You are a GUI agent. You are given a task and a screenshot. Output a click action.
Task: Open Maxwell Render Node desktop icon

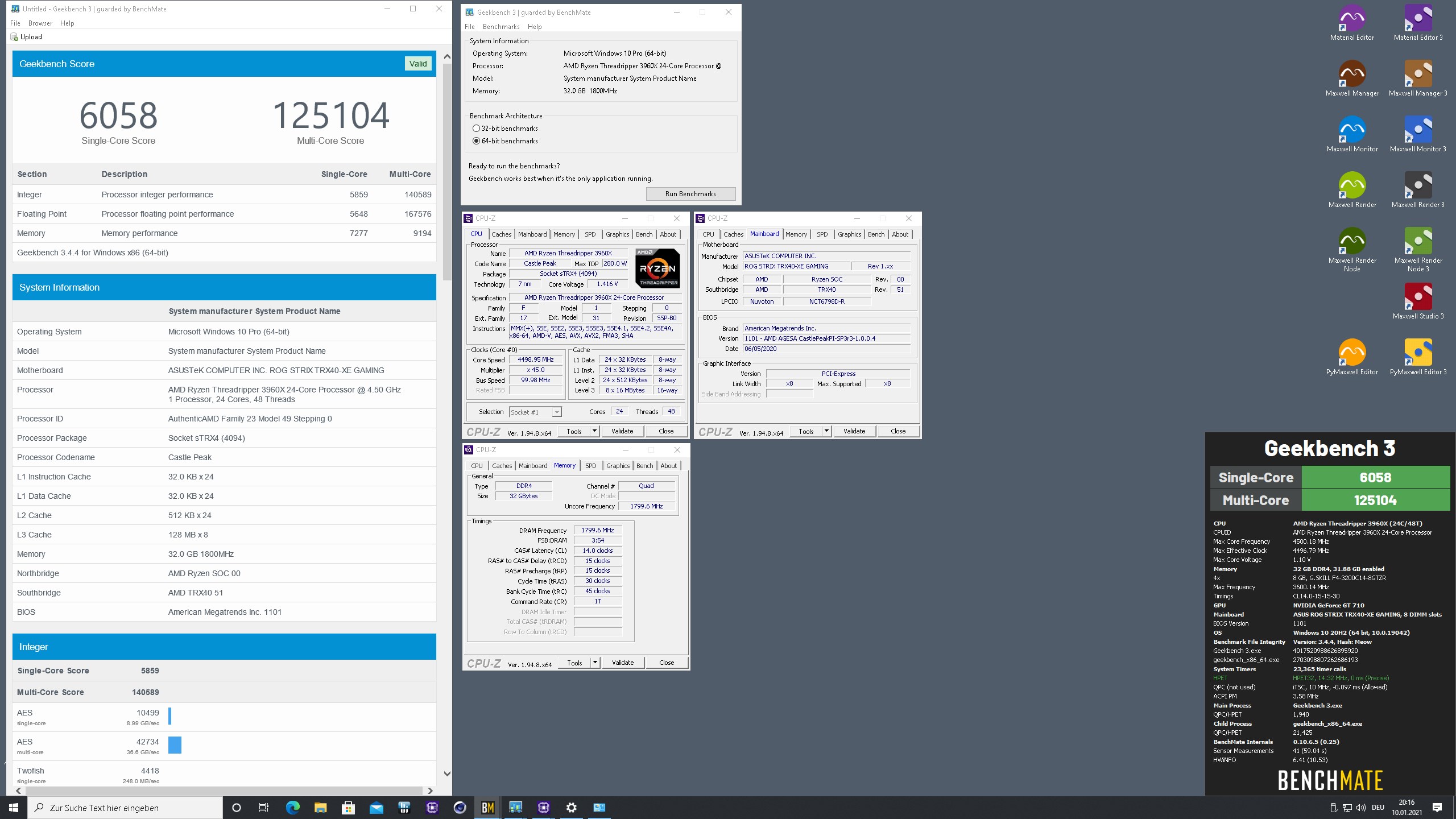(1352, 250)
